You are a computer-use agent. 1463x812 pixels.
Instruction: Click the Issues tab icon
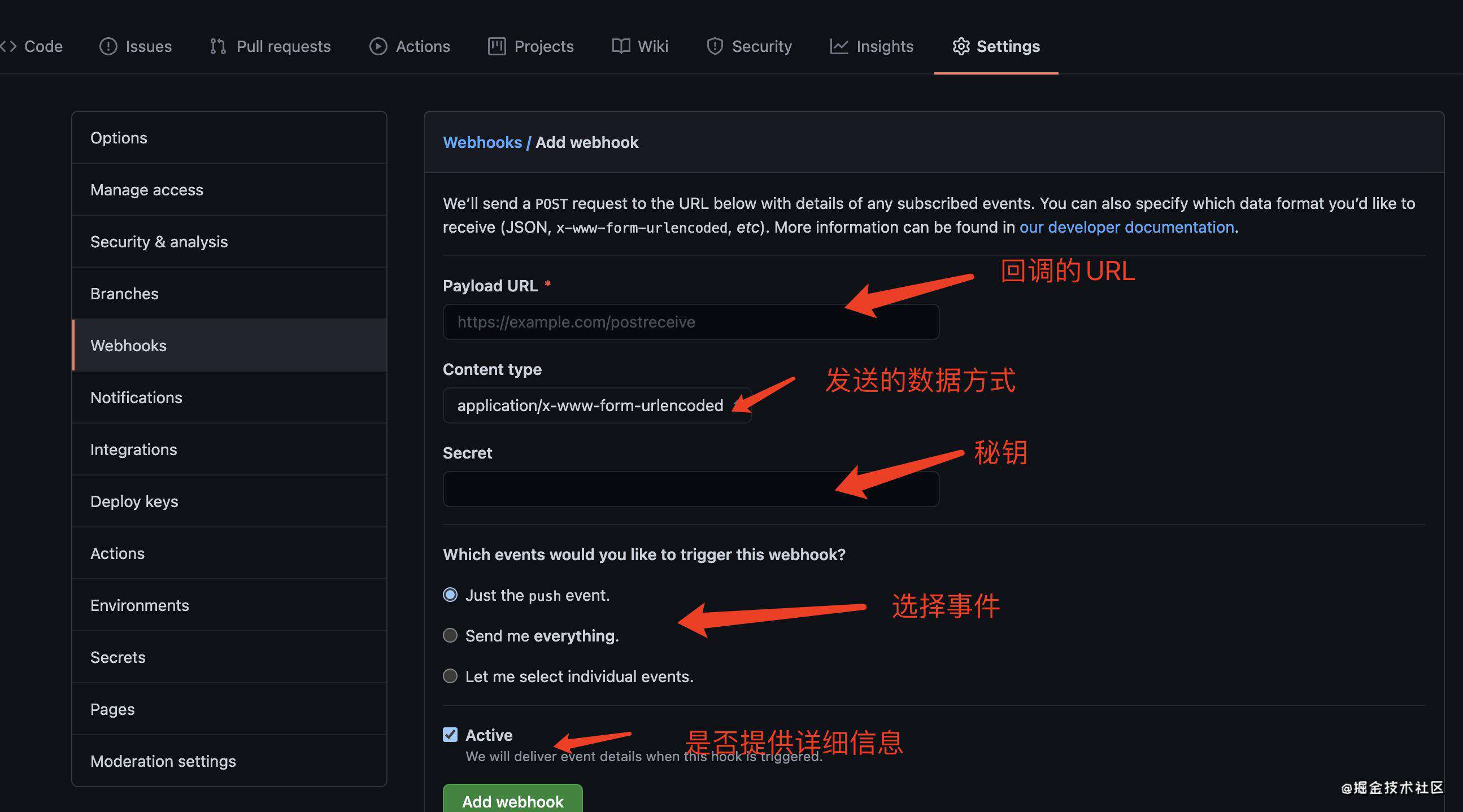click(x=107, y=46)
